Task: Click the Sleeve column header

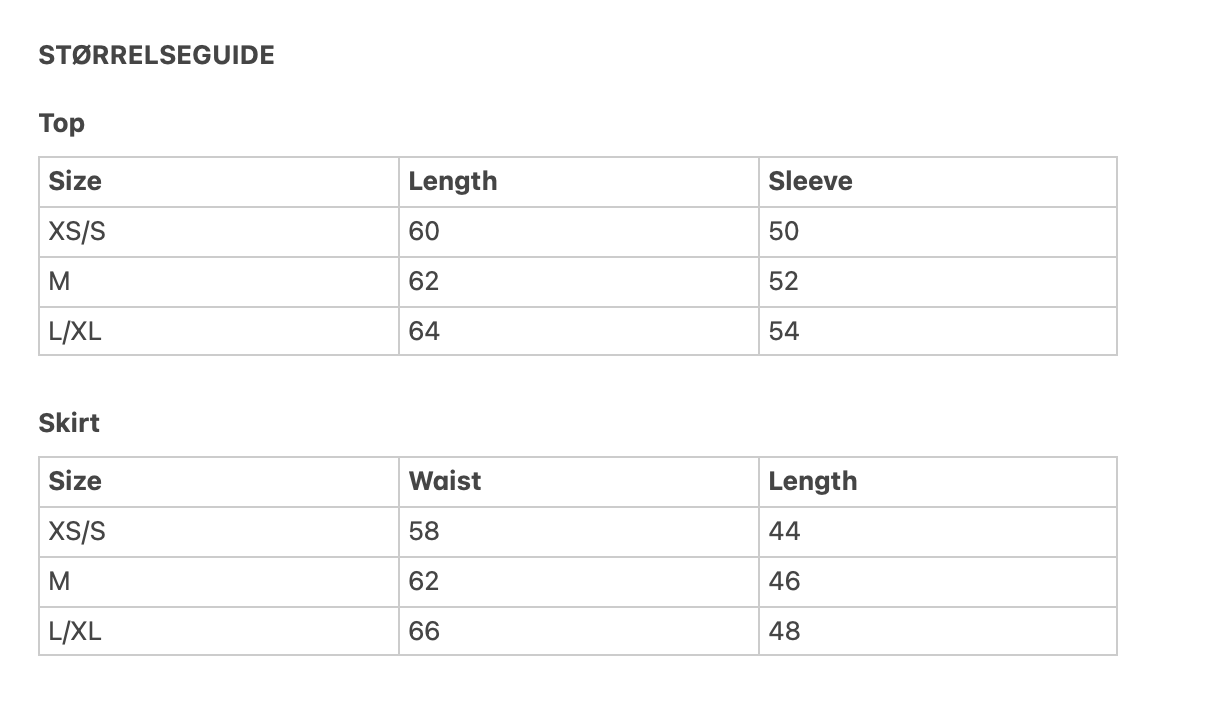Action: point(810,181)
